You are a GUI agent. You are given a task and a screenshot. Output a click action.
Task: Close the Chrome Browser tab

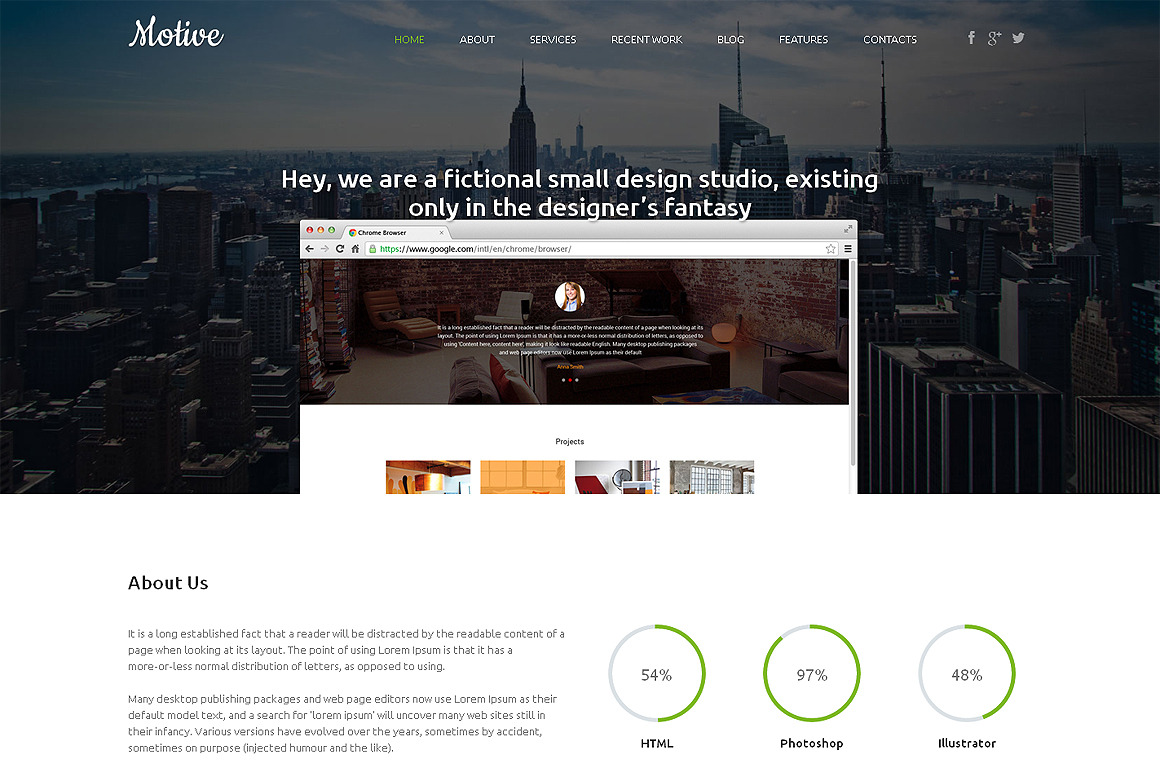[x=441, y=233]
